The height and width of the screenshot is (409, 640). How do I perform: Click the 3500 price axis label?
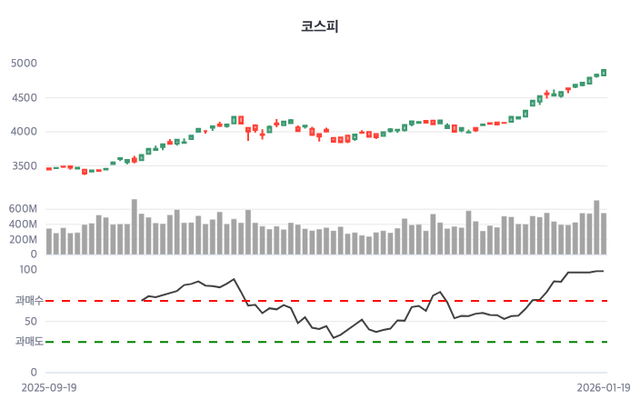(x=23, y=166)
